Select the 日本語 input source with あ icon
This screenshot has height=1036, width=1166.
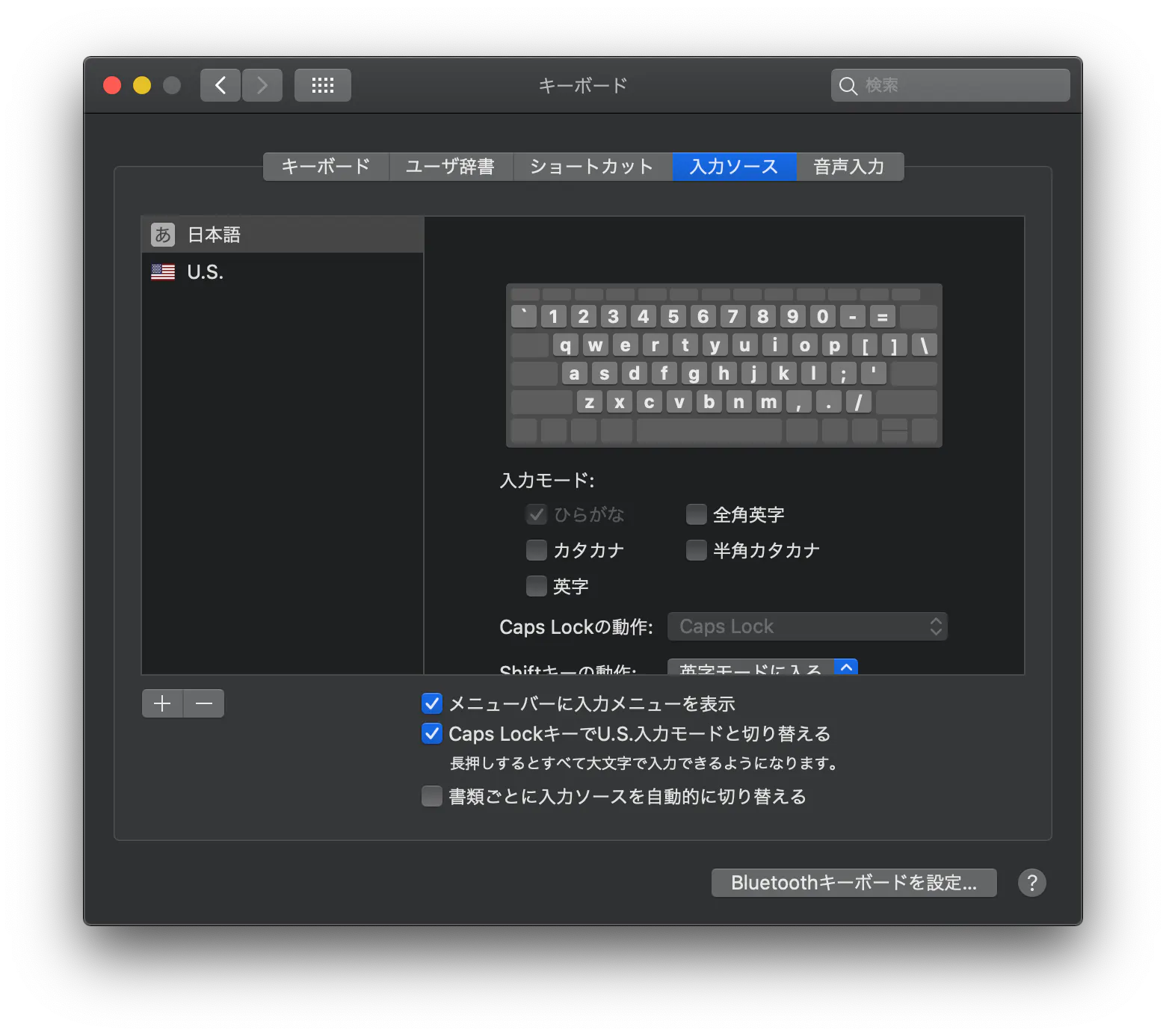point(213,234)
